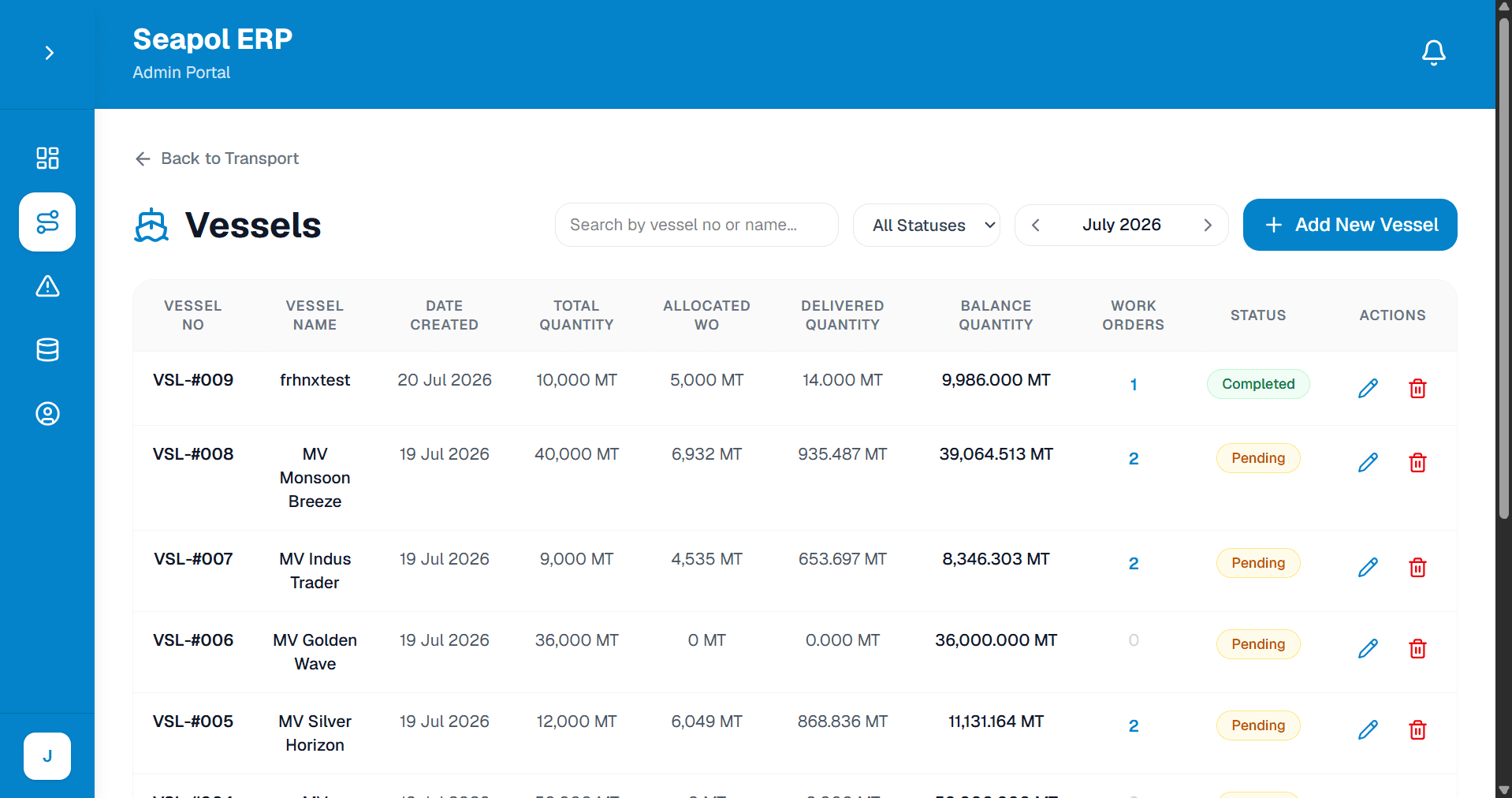1512x798 pixels.
Task: Go to previous month from July 2026
Action: tap(1036, 225)
